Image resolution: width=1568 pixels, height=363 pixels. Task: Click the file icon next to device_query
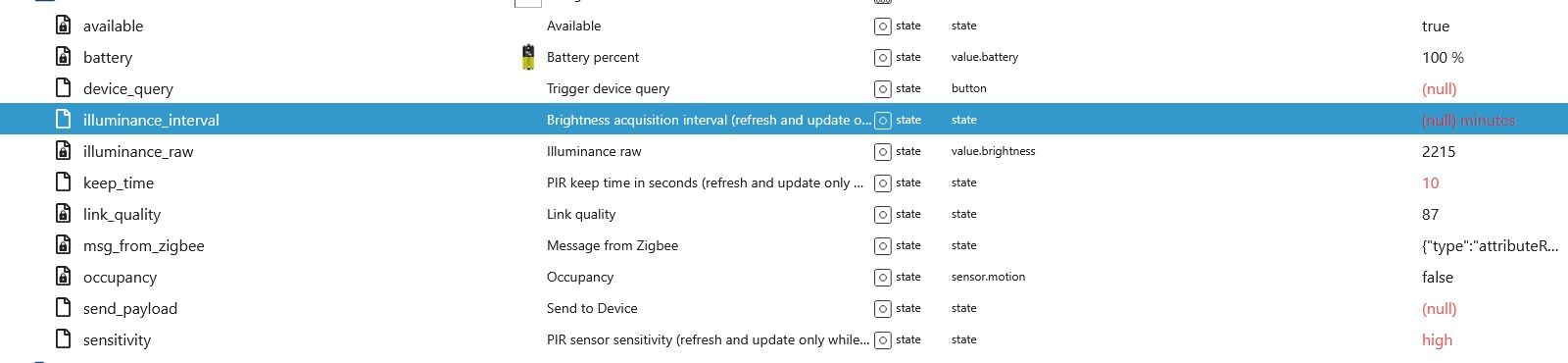(x=64, y=88)
